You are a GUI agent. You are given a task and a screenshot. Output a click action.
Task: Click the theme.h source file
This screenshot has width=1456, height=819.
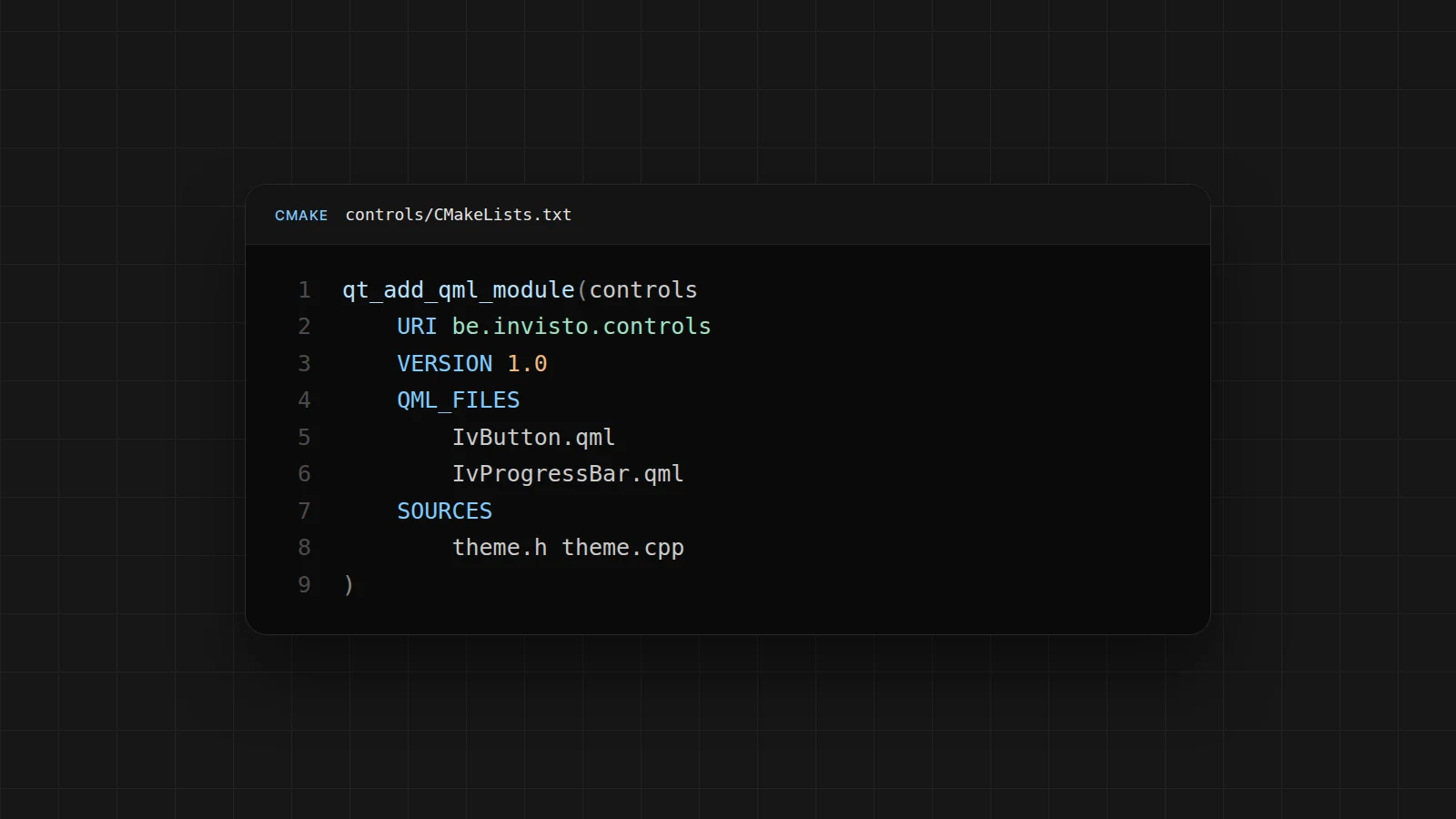[500, 548]
